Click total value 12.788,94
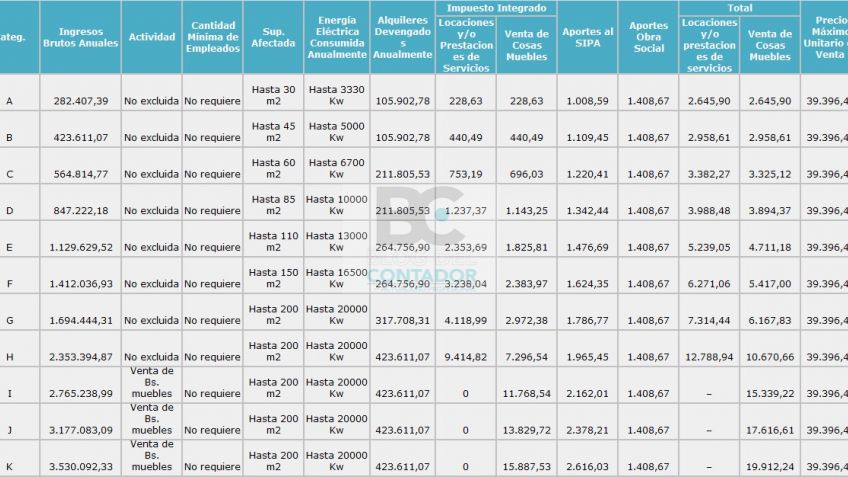This screenshot has width=848, height=477. click(x=709, y=357)
